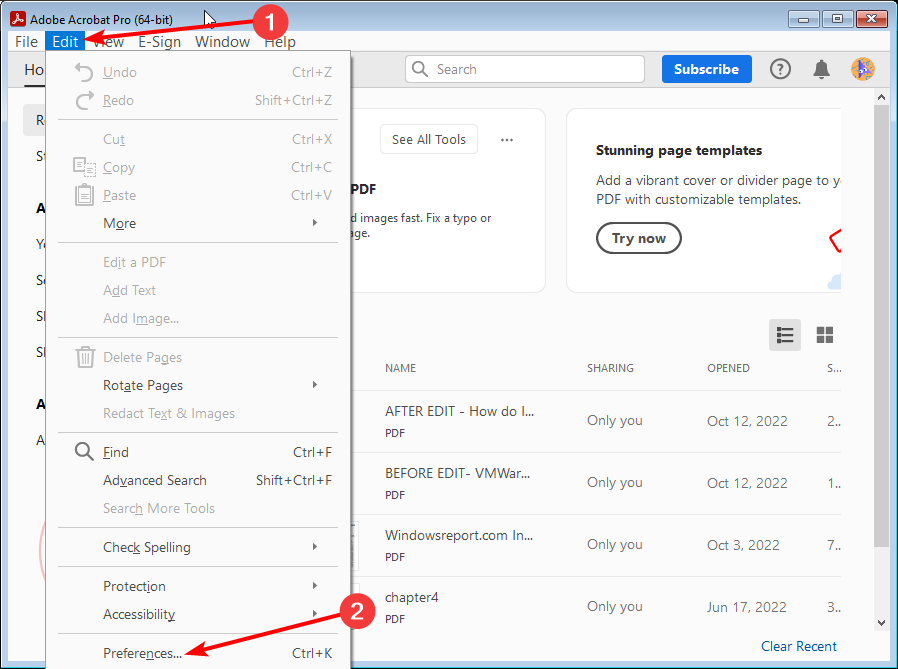Sort files by NAME column header
This screenshot has width=898, height=669.
400,368
